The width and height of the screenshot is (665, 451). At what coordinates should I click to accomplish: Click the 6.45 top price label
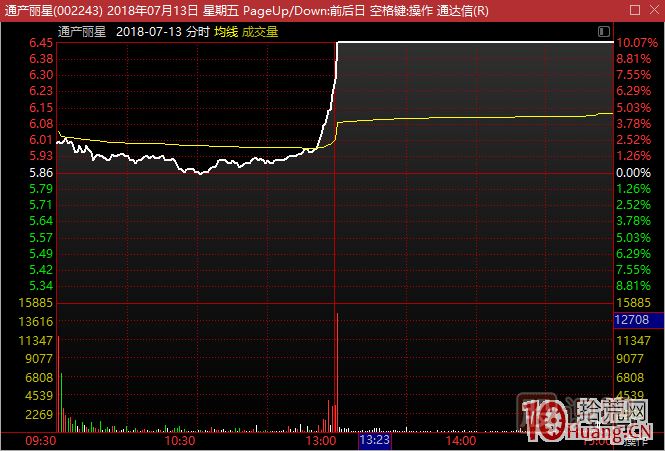click(41, 44)
